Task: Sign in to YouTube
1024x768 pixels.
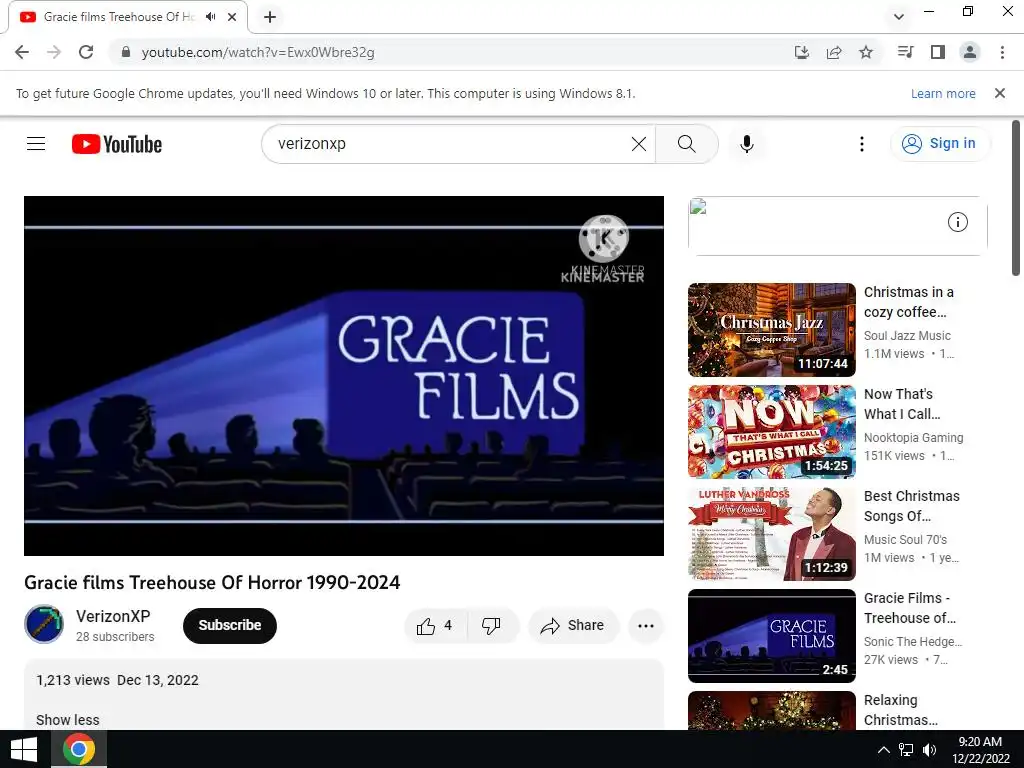Action: coord(940,144)
